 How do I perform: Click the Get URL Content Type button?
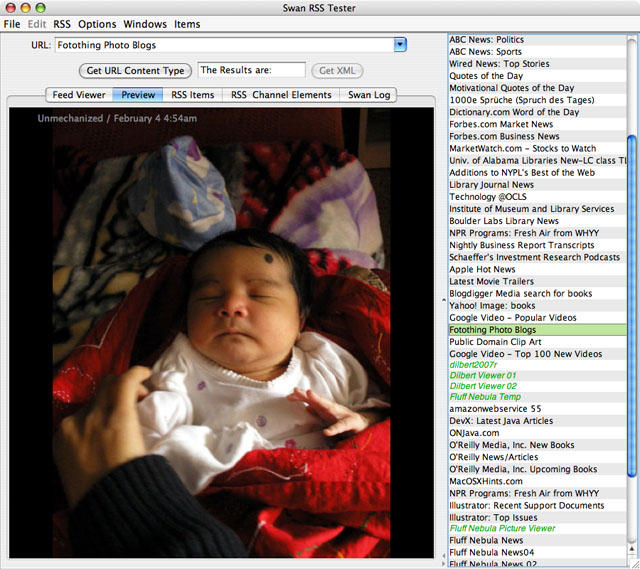[x=135, y=71]
